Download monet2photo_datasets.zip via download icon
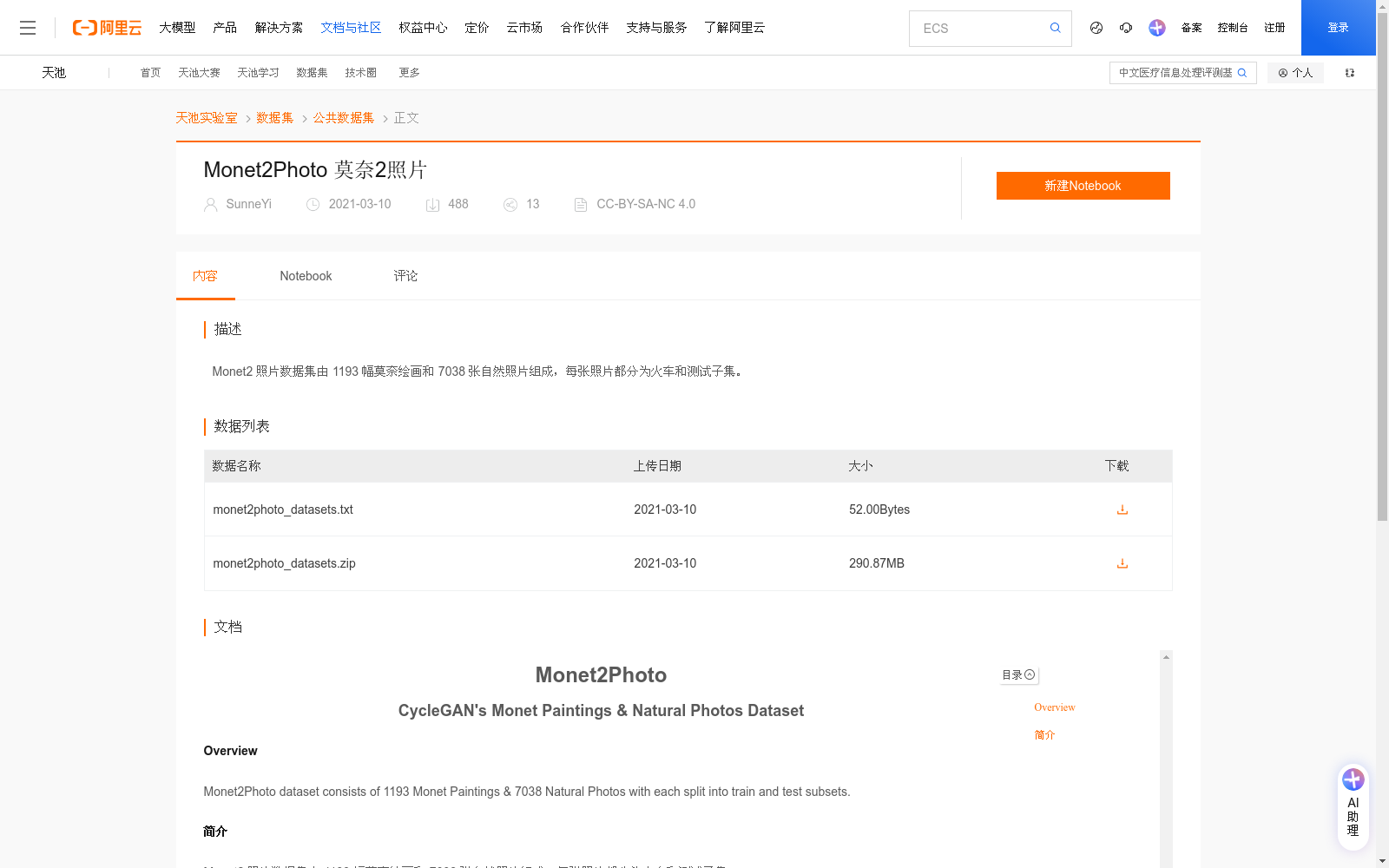 pos(1122,563)
